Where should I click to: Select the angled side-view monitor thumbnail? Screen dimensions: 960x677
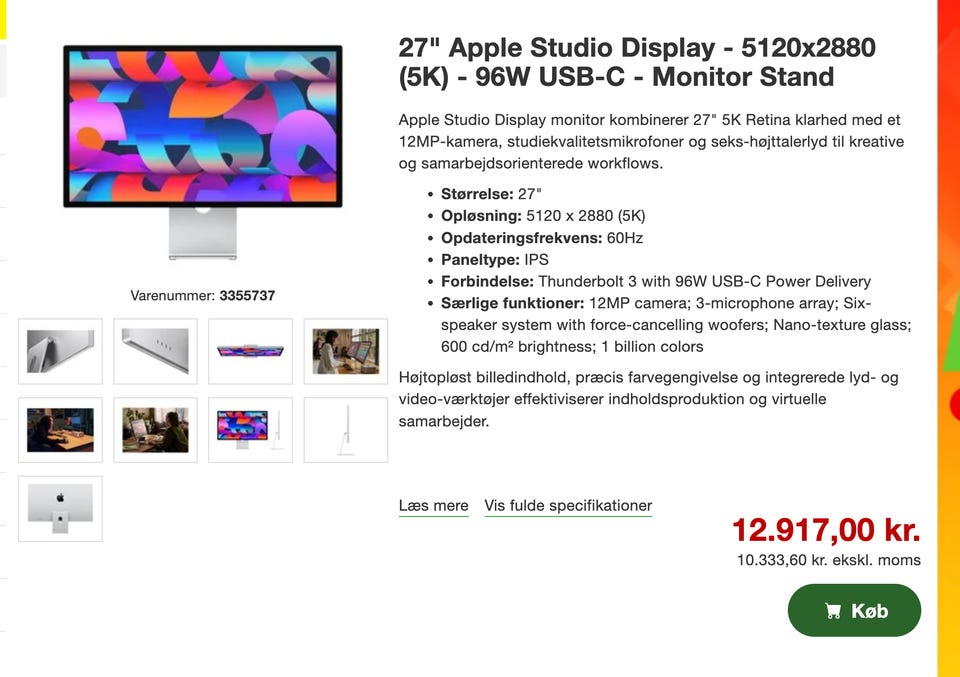coord(61,351)
